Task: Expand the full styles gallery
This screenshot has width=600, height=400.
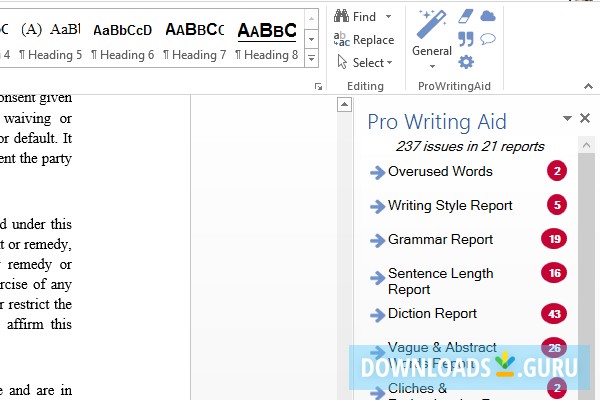Action: 311,59
